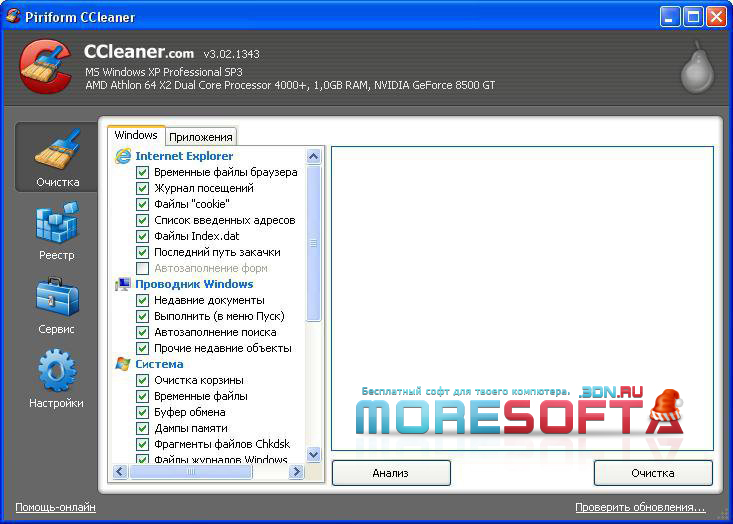Image resolution: width=733 pixels, height=524 pixels.
Task: Click the v3.02.1343 version text
Action: (231, 54)
